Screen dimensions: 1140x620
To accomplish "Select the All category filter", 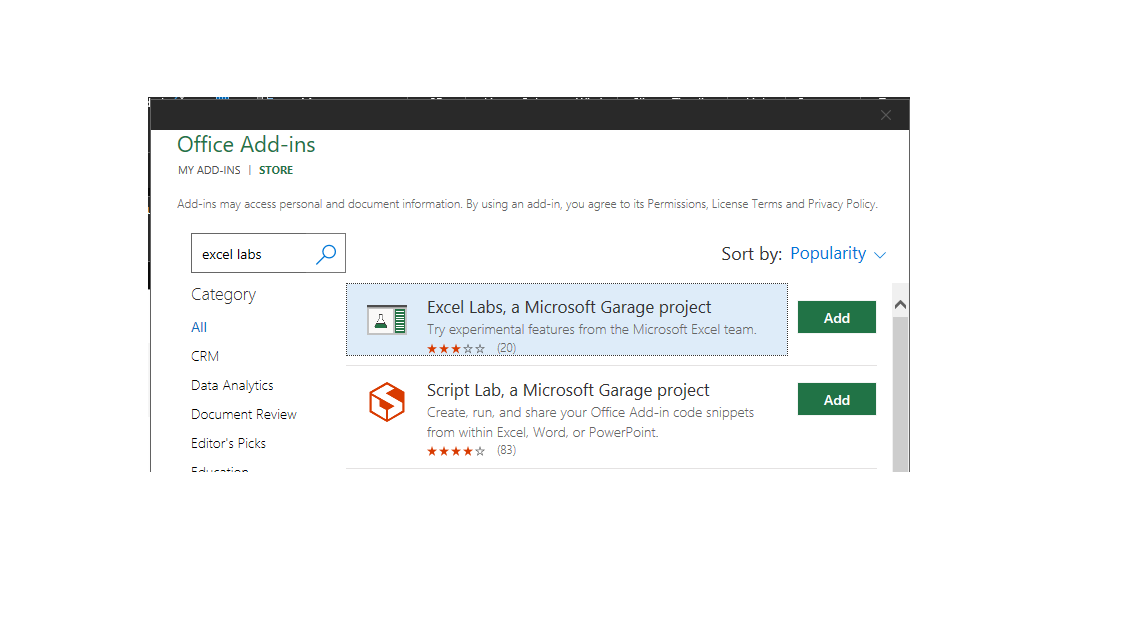I will (x=198, y=326).
